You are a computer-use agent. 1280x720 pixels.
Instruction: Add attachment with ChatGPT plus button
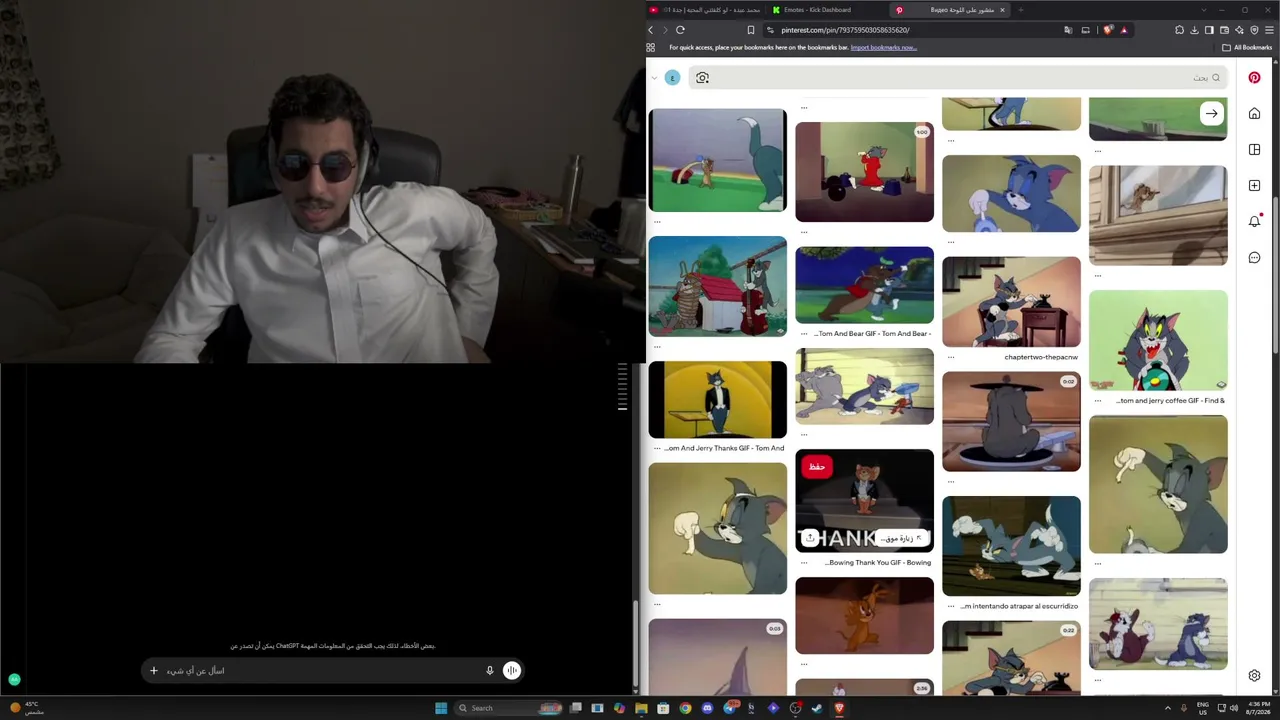[154, 671]
